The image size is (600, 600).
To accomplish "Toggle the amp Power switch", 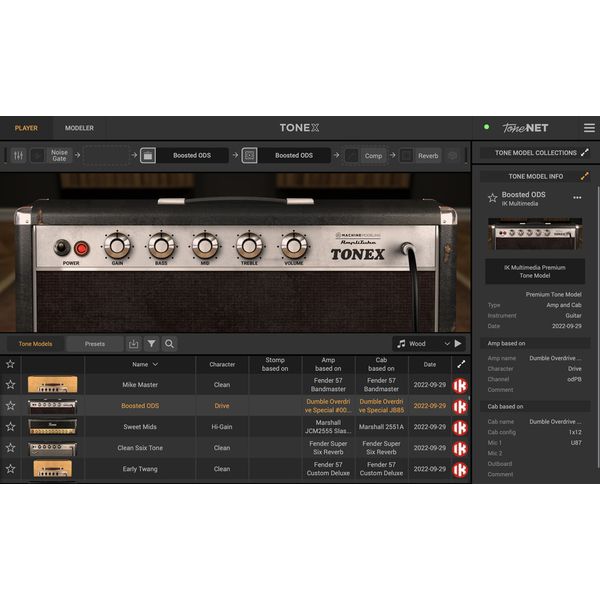I will pos(62,248).
